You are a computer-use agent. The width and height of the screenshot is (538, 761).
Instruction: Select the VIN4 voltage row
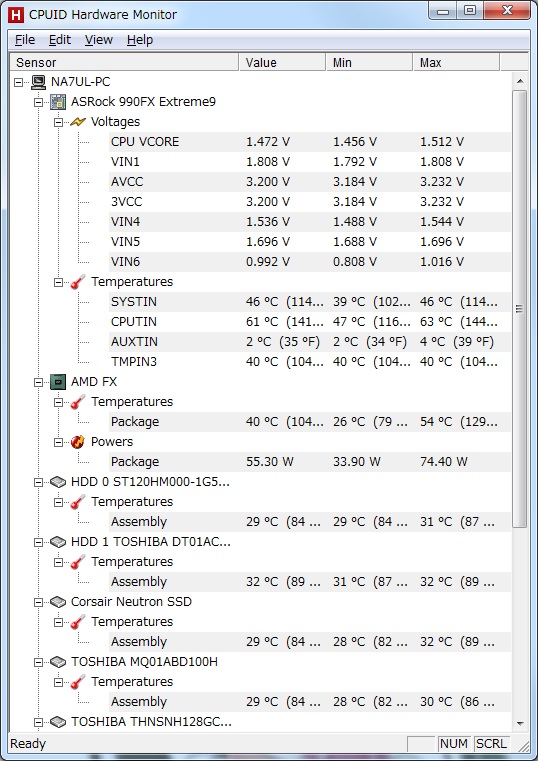point(310,222)
